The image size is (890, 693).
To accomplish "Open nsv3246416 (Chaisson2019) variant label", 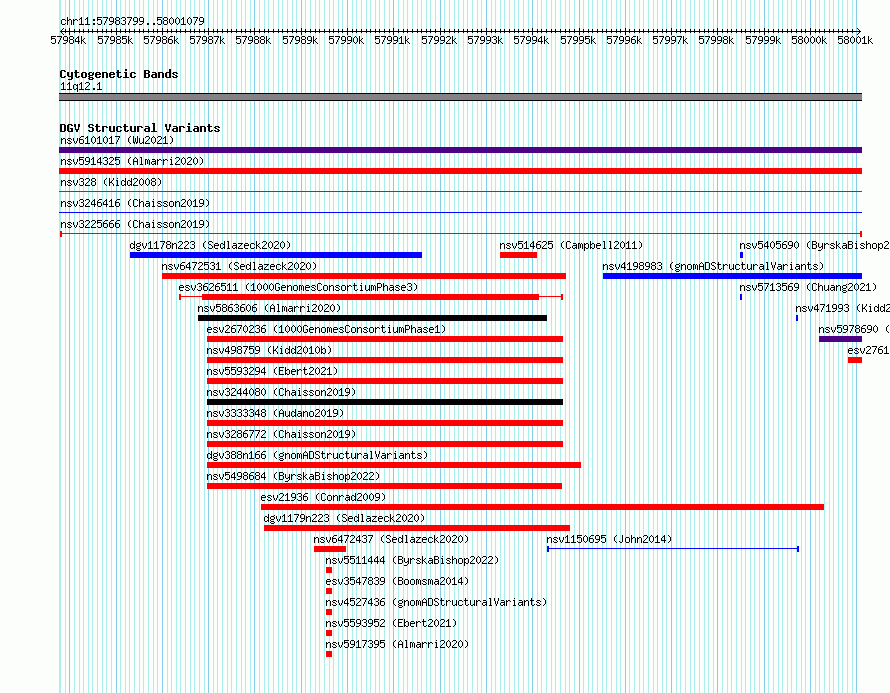I will coord(135,203).
